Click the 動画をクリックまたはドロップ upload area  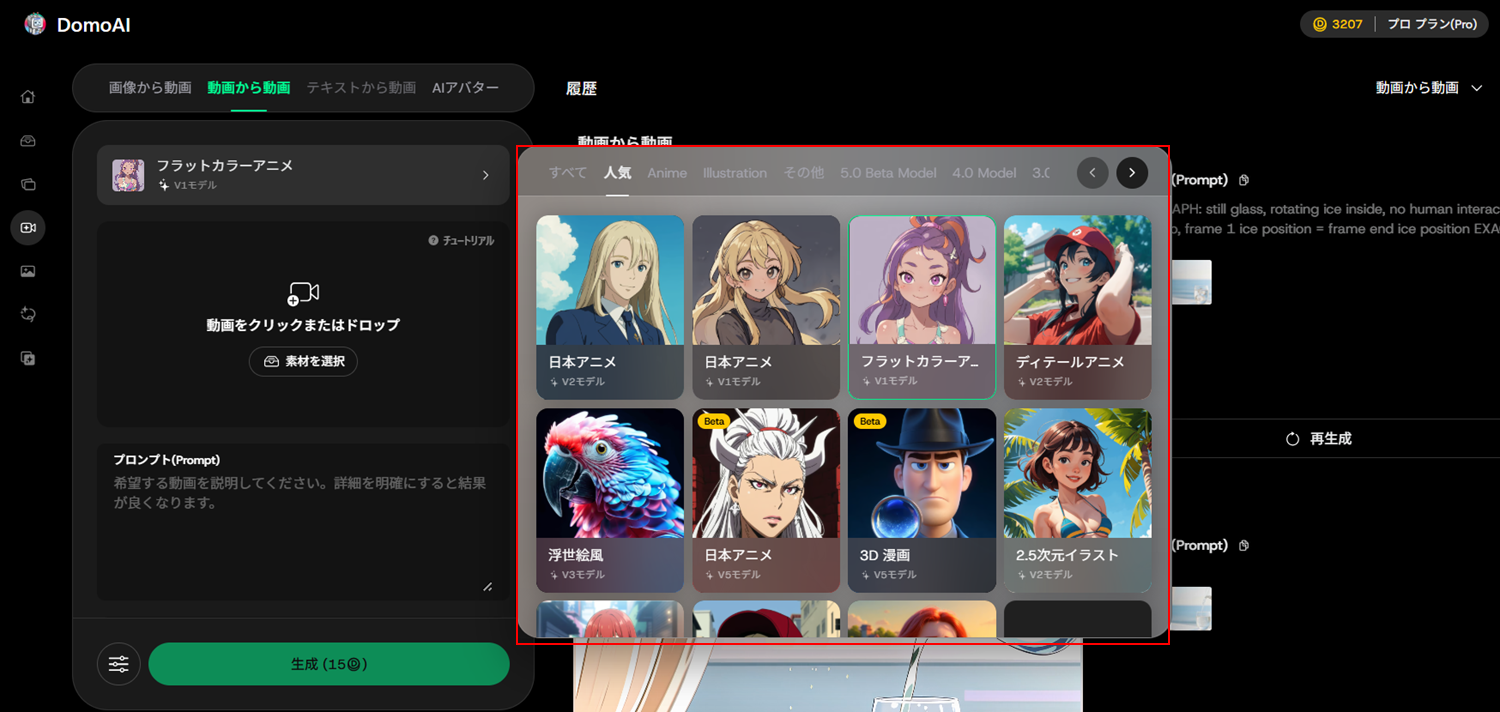tap(303, 324)
